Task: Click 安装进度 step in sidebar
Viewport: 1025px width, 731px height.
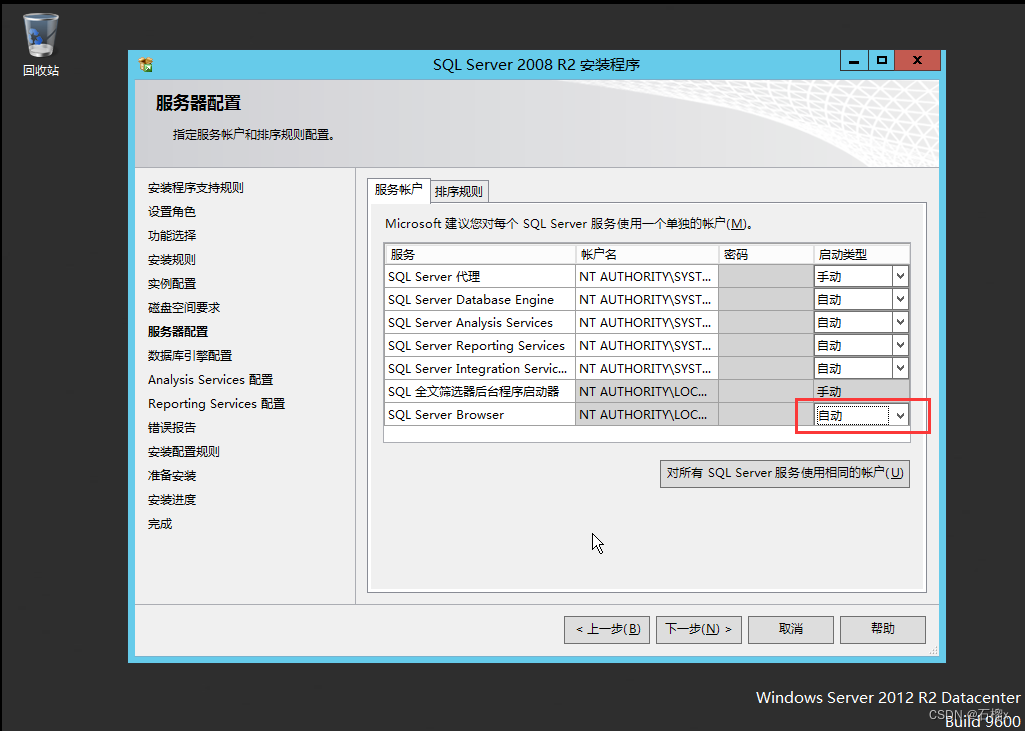Action: (171, 500)
